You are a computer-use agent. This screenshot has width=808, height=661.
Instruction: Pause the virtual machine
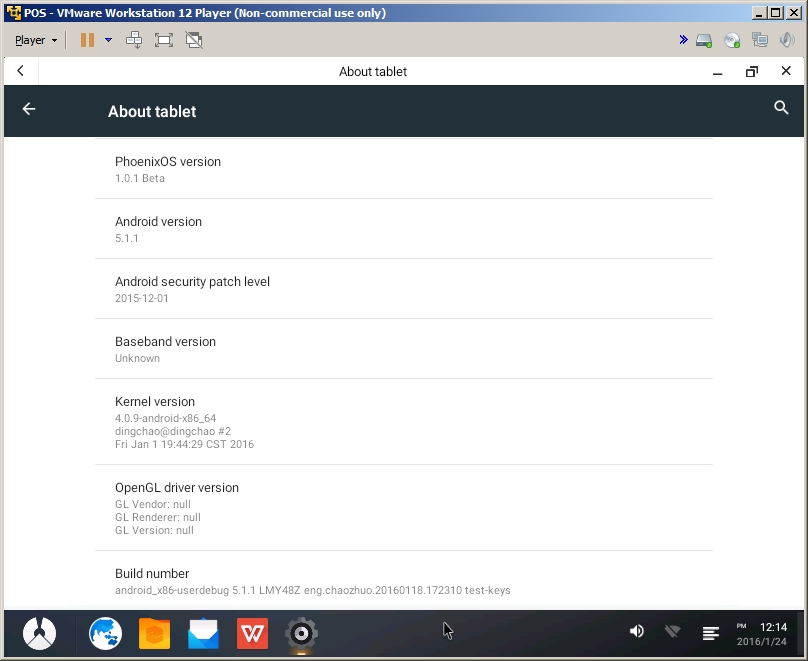(87, 40)
